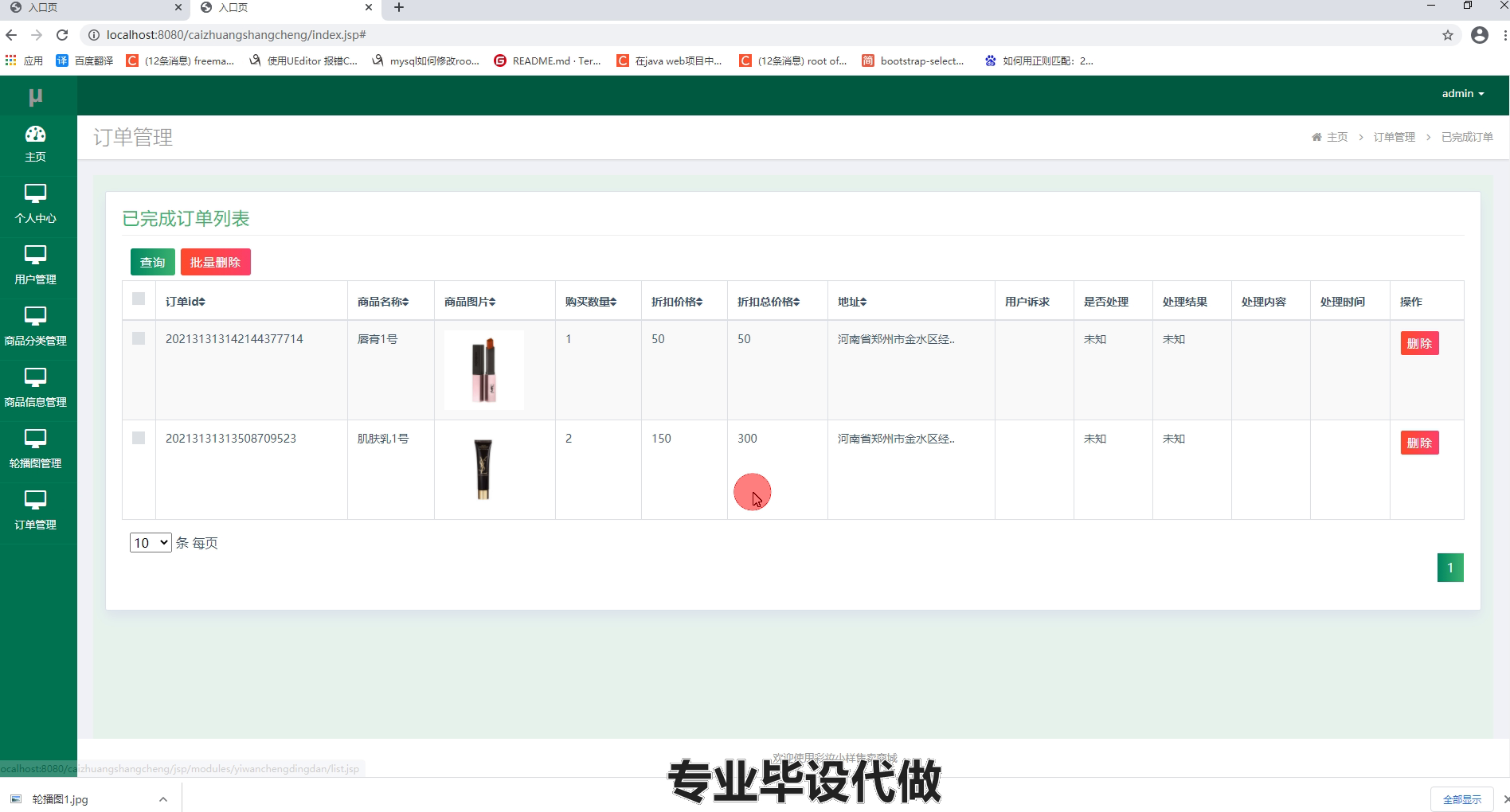The width and height of the screenshot is (1510, 812).
Task: Open the downloaded 轮播图1.jpg file
Action: [60, 799]
